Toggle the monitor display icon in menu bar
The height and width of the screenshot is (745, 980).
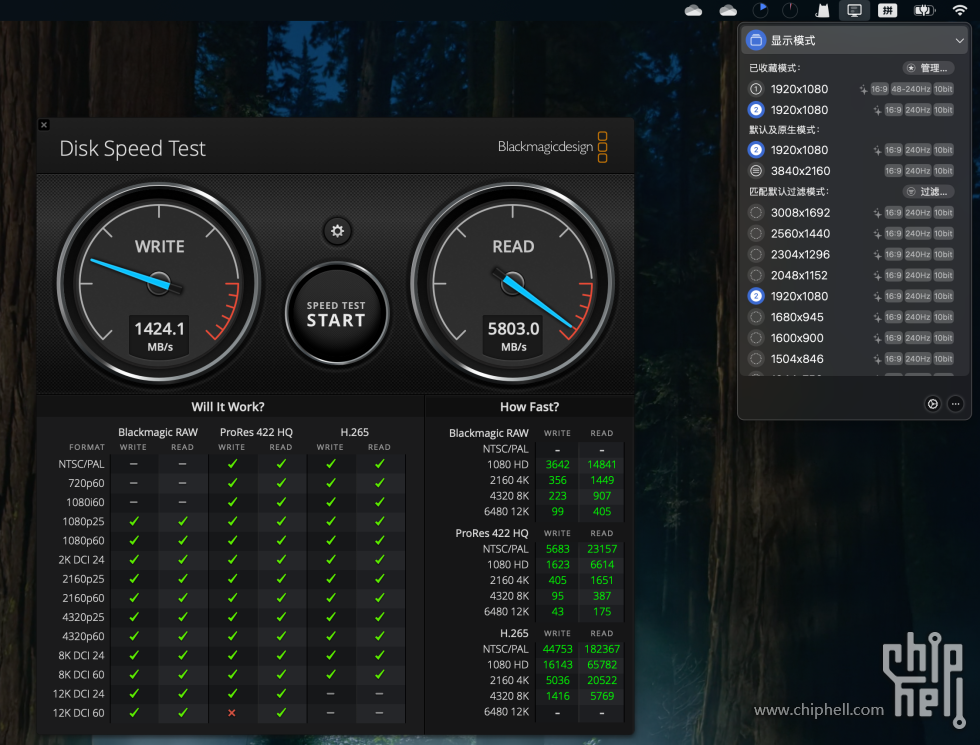click(854, 10)
